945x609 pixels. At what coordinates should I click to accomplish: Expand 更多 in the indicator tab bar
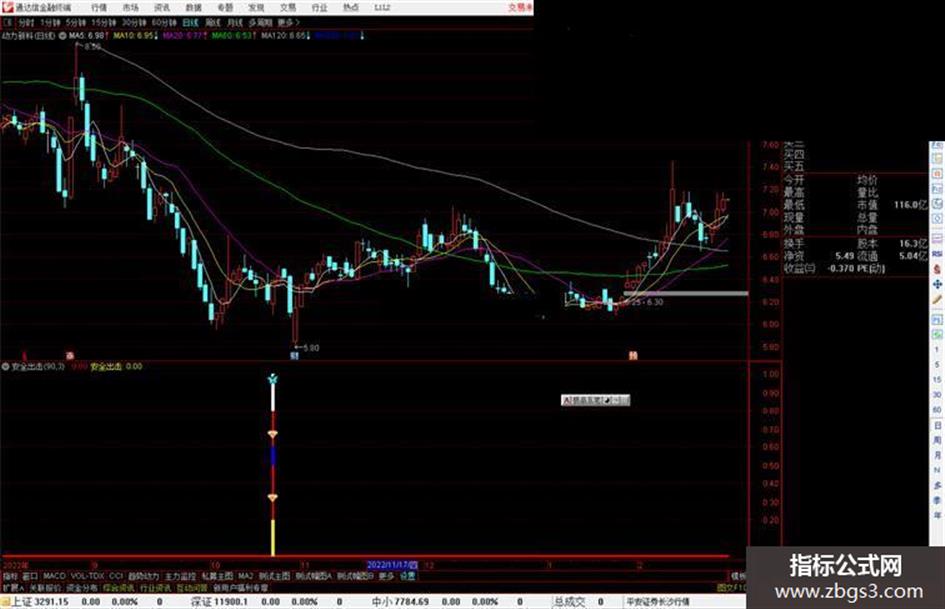pos(386,576)
